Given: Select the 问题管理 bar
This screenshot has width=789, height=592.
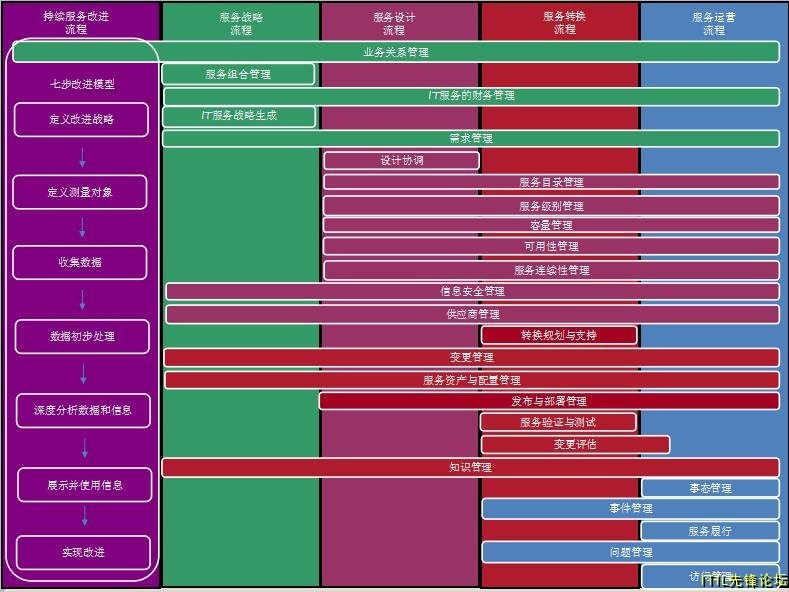Looking at the screenshot, I should click(631, 552).
